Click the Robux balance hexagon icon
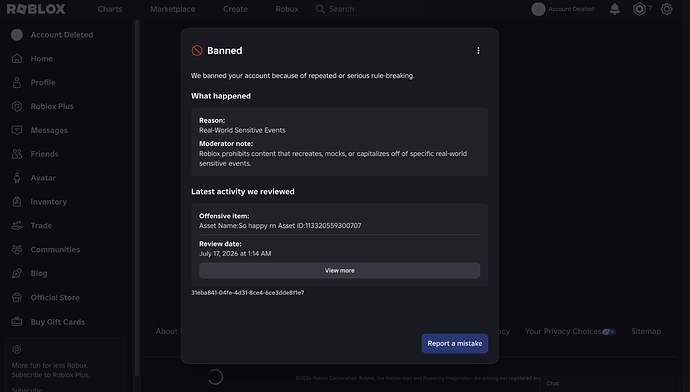Screen dimensions: 690x392 [639, 9]
